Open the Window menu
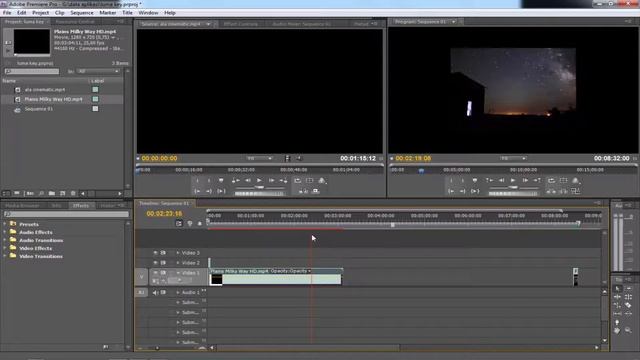640x360 pixels. (148, 13)
